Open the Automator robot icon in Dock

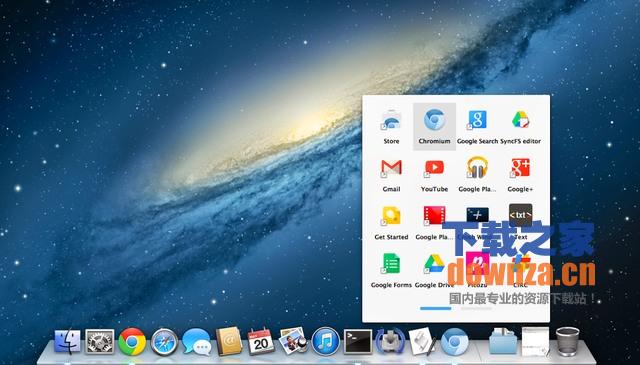tap(390, 341)
